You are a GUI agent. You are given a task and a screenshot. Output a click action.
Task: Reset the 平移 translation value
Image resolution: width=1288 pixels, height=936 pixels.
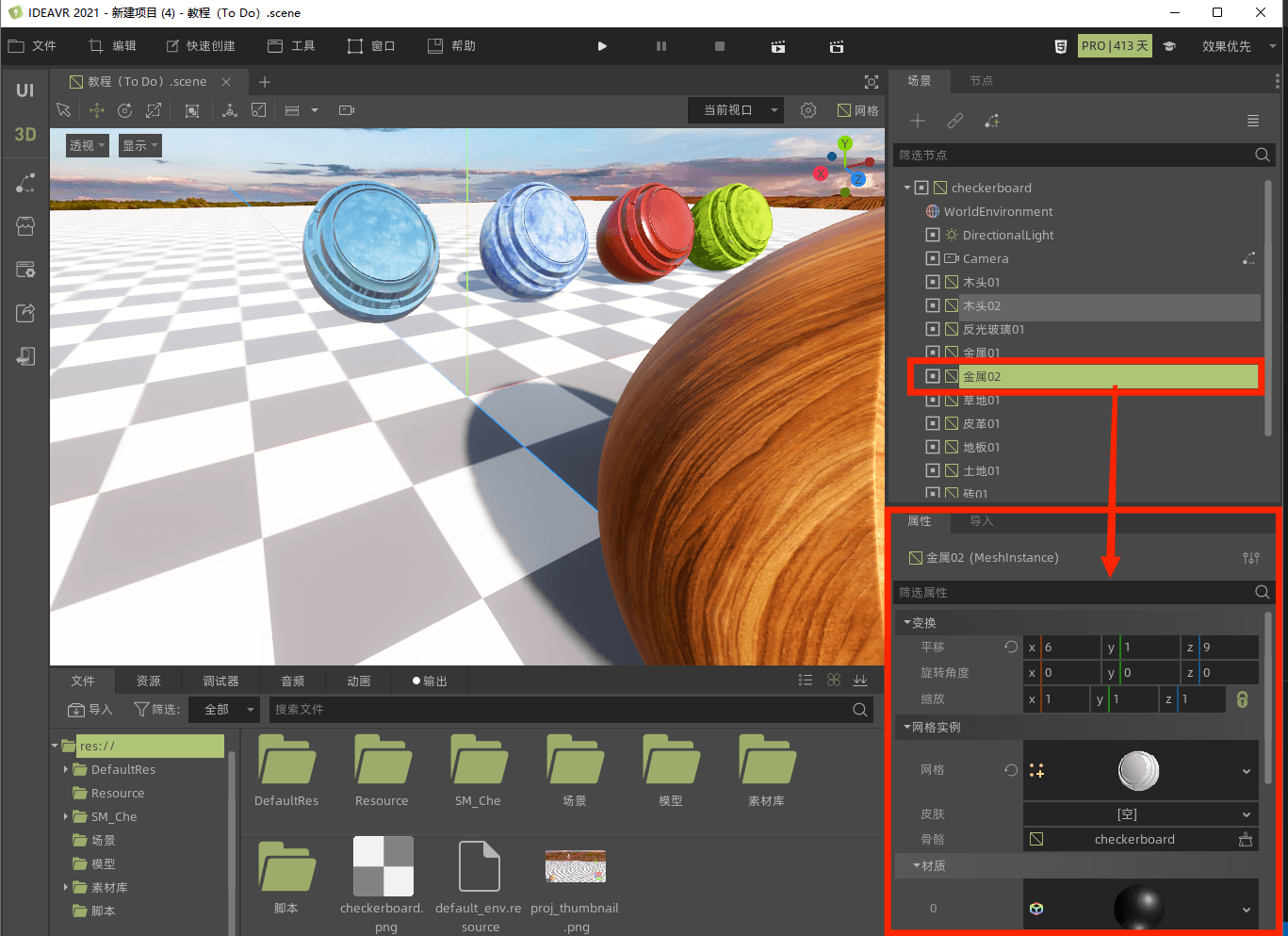[1011, 647]
